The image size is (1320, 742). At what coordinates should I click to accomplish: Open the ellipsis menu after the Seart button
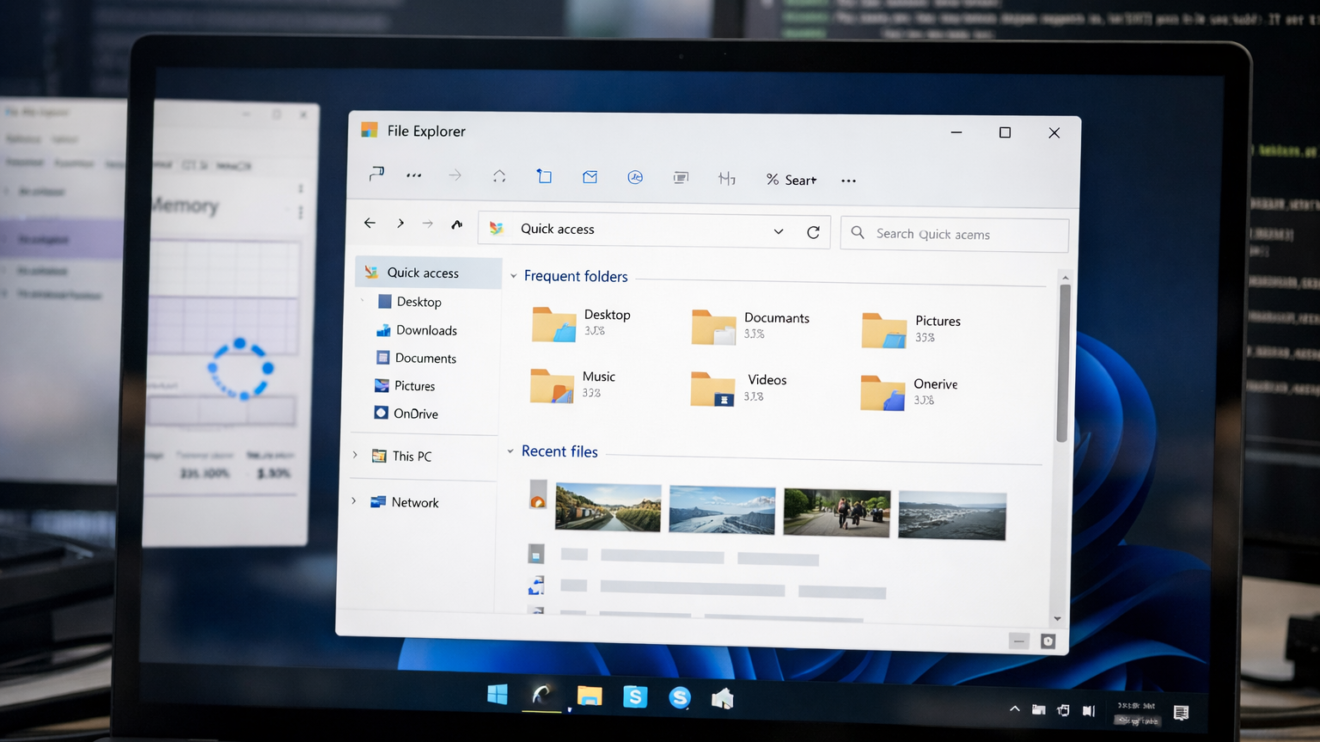[849, 181]
